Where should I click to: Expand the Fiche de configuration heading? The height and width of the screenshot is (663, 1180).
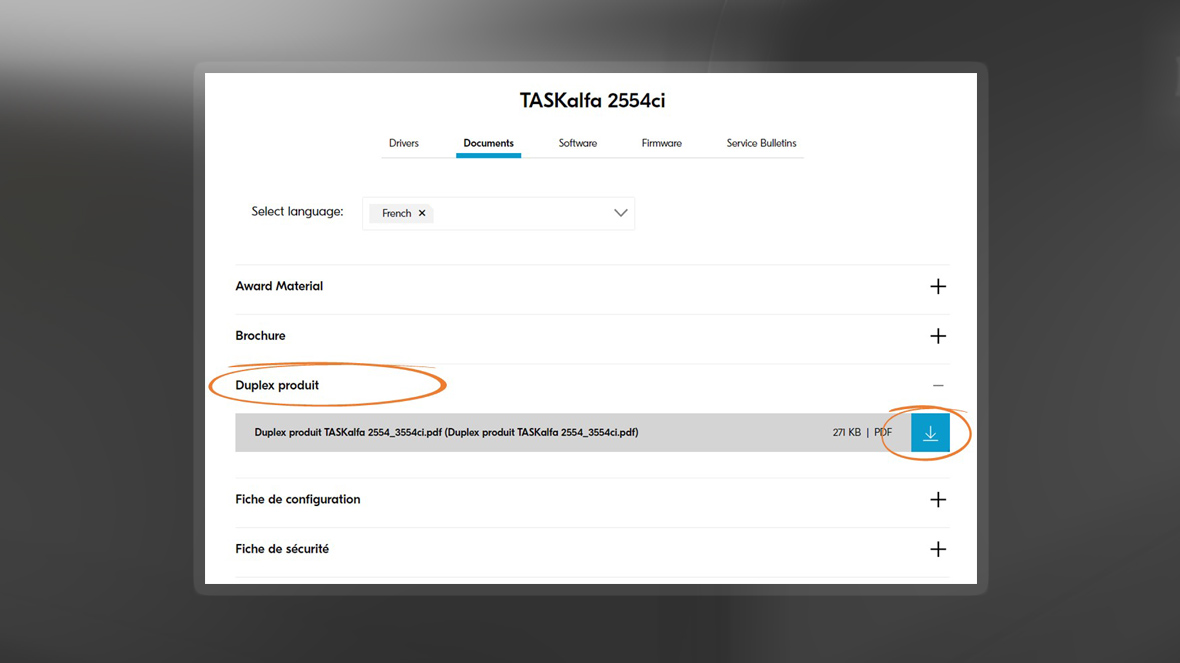[x=297, y=499]
